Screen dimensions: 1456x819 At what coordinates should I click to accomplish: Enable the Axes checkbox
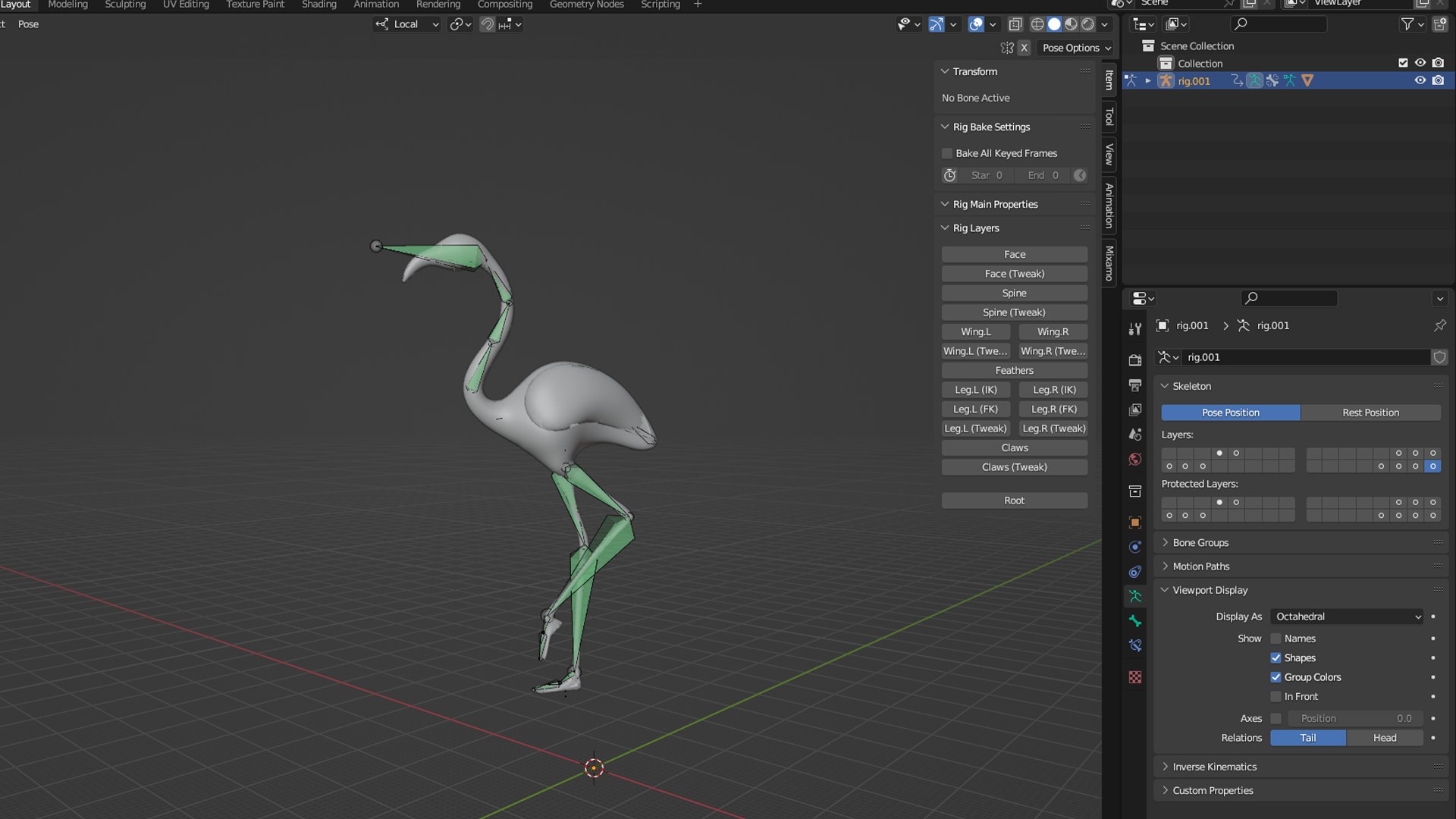tap(1276, 718)
